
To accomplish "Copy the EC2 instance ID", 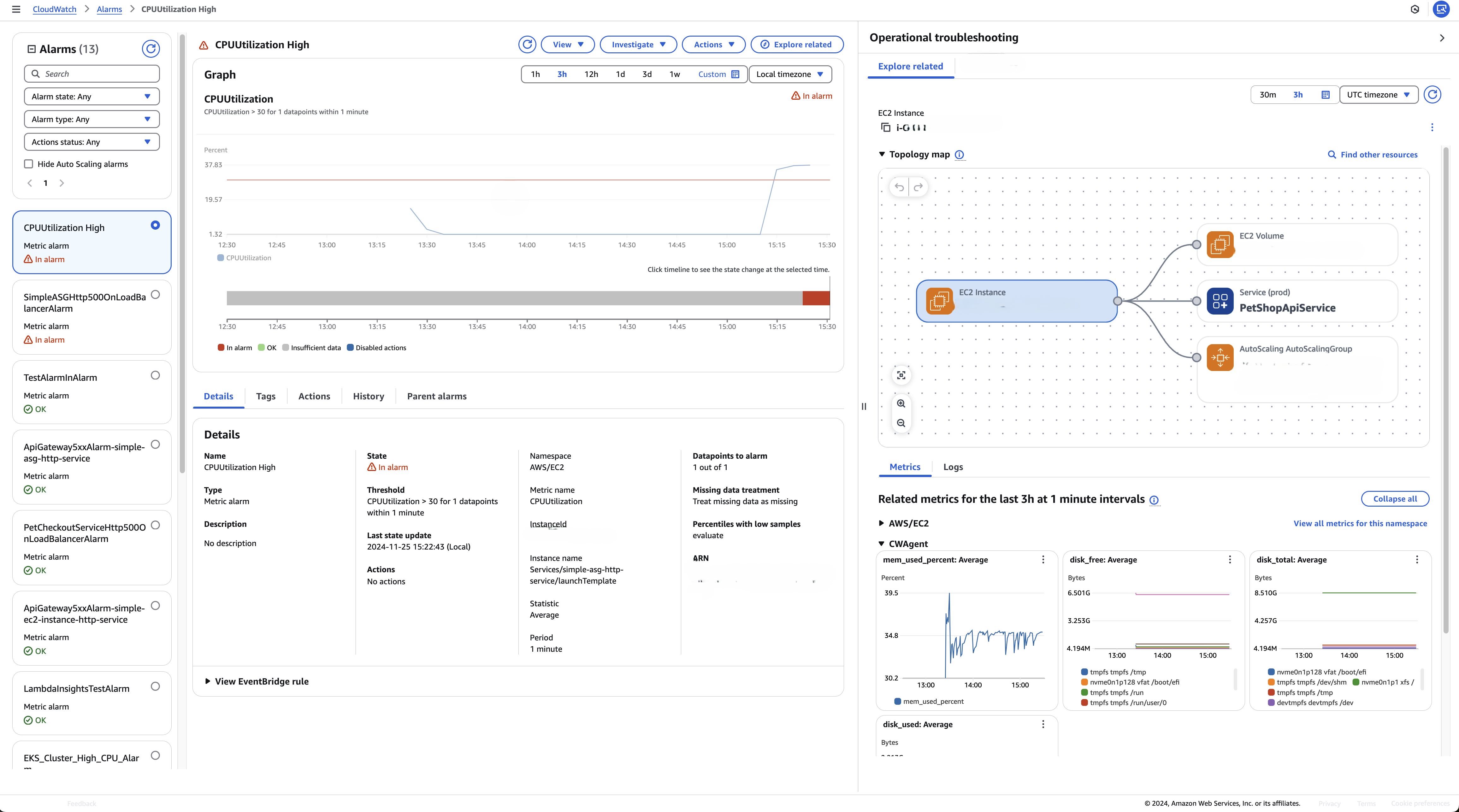I will point(885,127).
